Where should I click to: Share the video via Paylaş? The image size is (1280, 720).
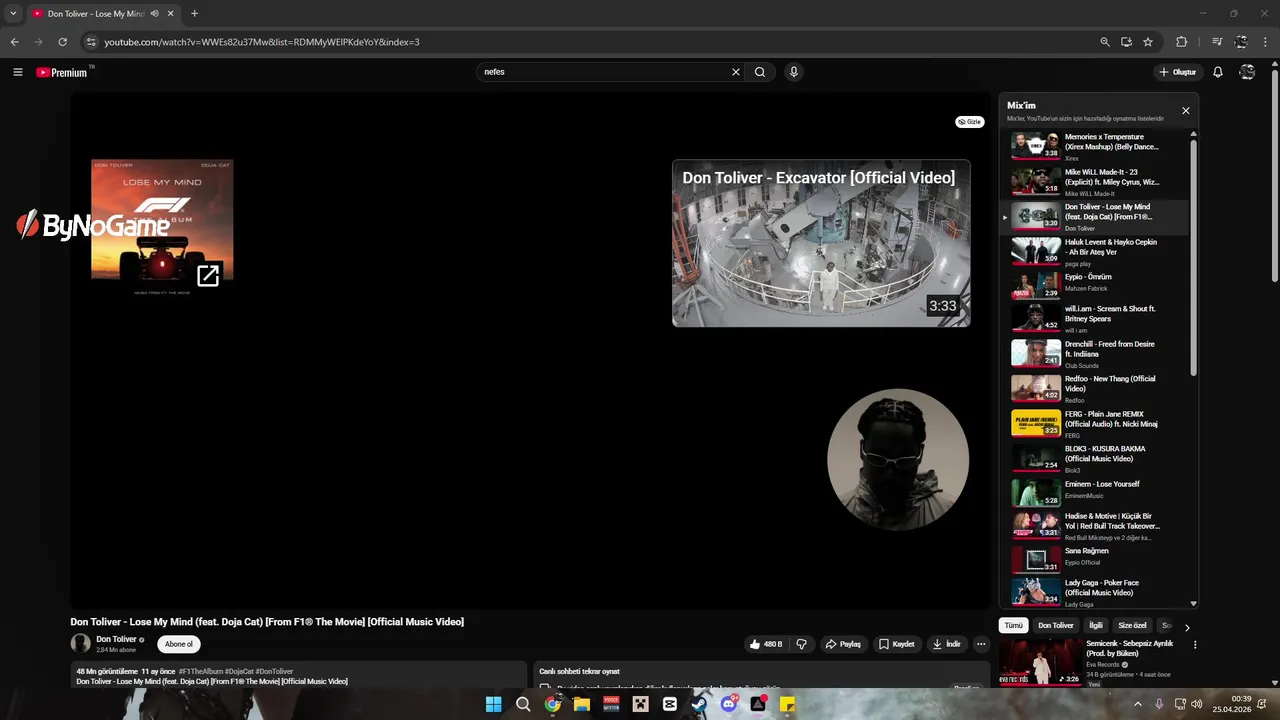[843, 644]
